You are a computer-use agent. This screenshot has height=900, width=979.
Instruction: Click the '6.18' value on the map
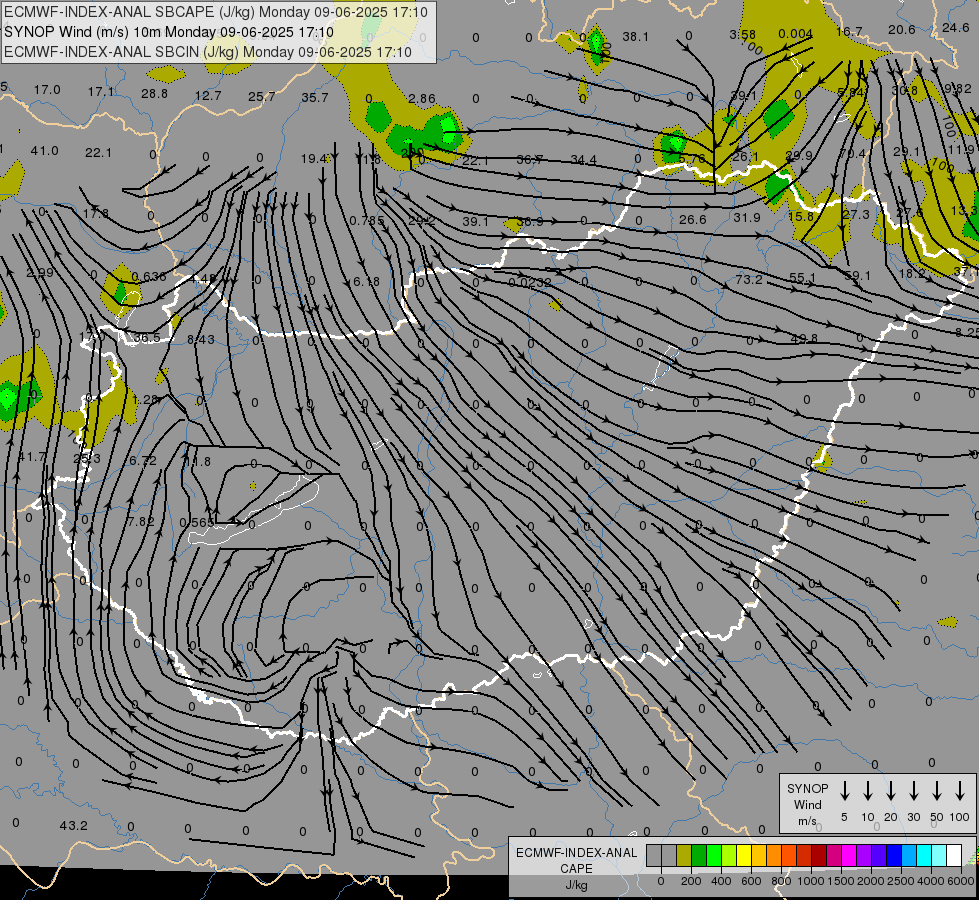point(367,282)
